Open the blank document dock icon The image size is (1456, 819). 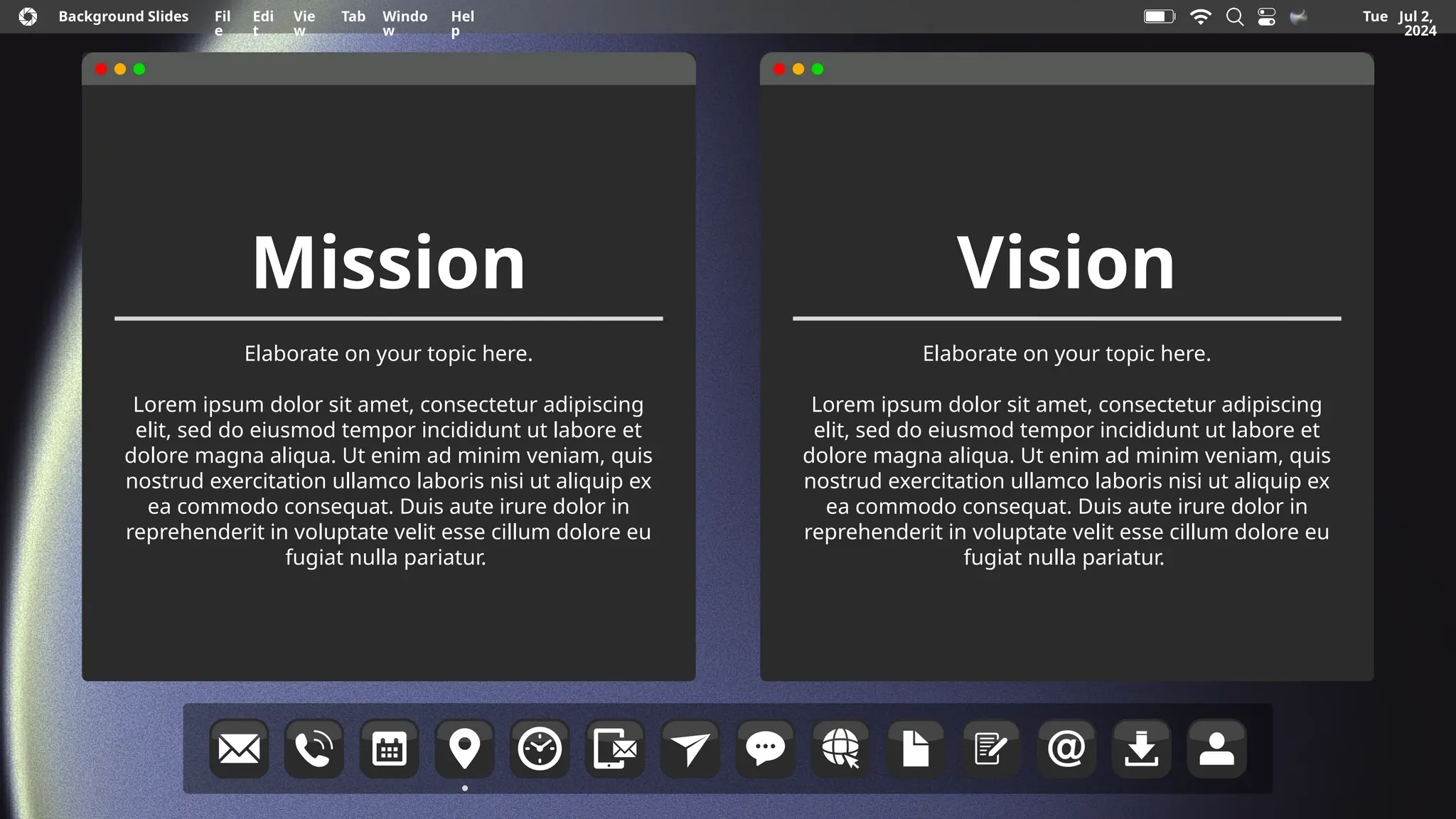[x=916, y=749]
